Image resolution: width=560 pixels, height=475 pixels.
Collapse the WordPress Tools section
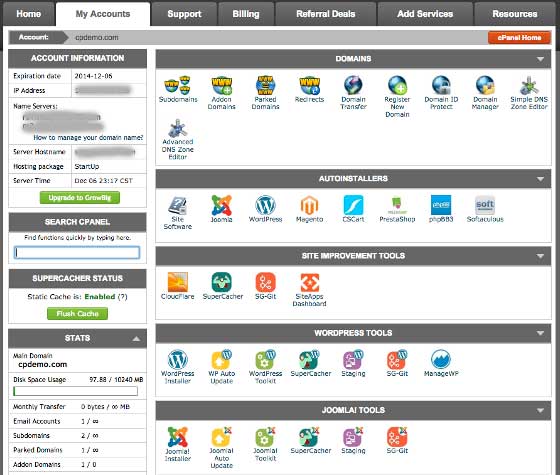(540, 333)
